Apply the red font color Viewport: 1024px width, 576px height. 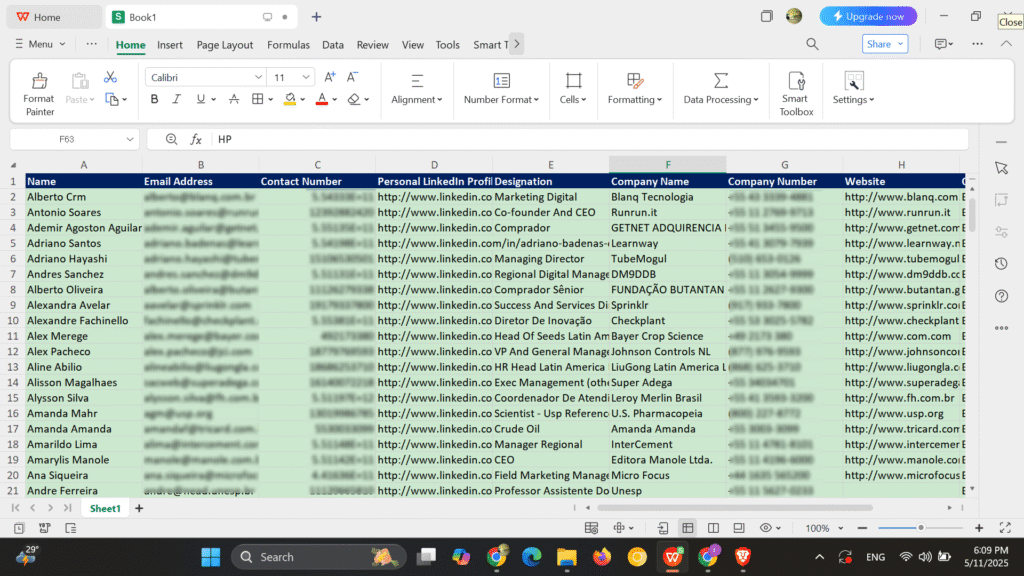pos(322,99)
